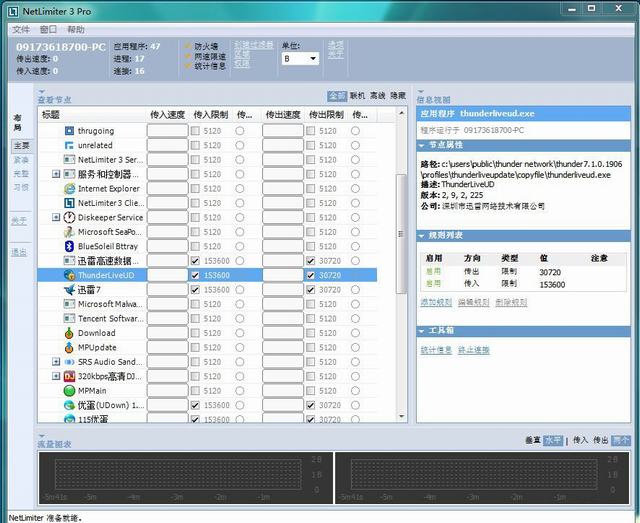The width and height of the screenshot is (640, 523).
Task: Select outgoing radio button for BlueSoleil Bttray
Action: click(x=355, y=246)
